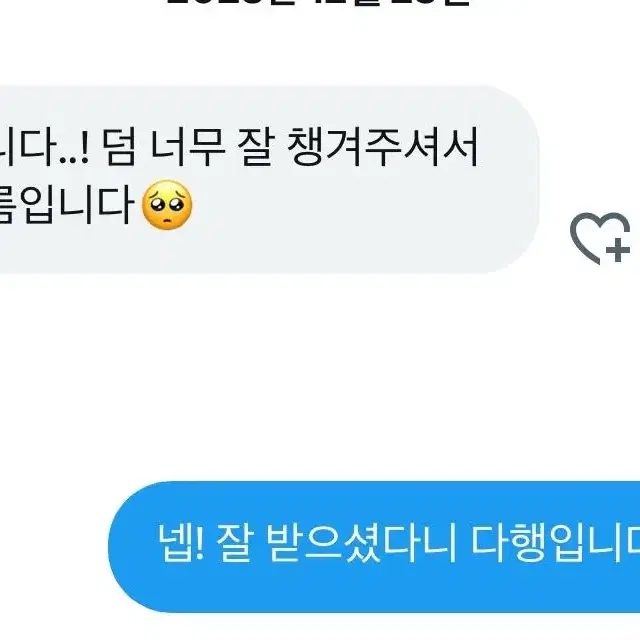Viewport: 640px width, 640px height.
Task: Click 니다..! at the start of the gray bubble
Action: (x=44, y=147)
